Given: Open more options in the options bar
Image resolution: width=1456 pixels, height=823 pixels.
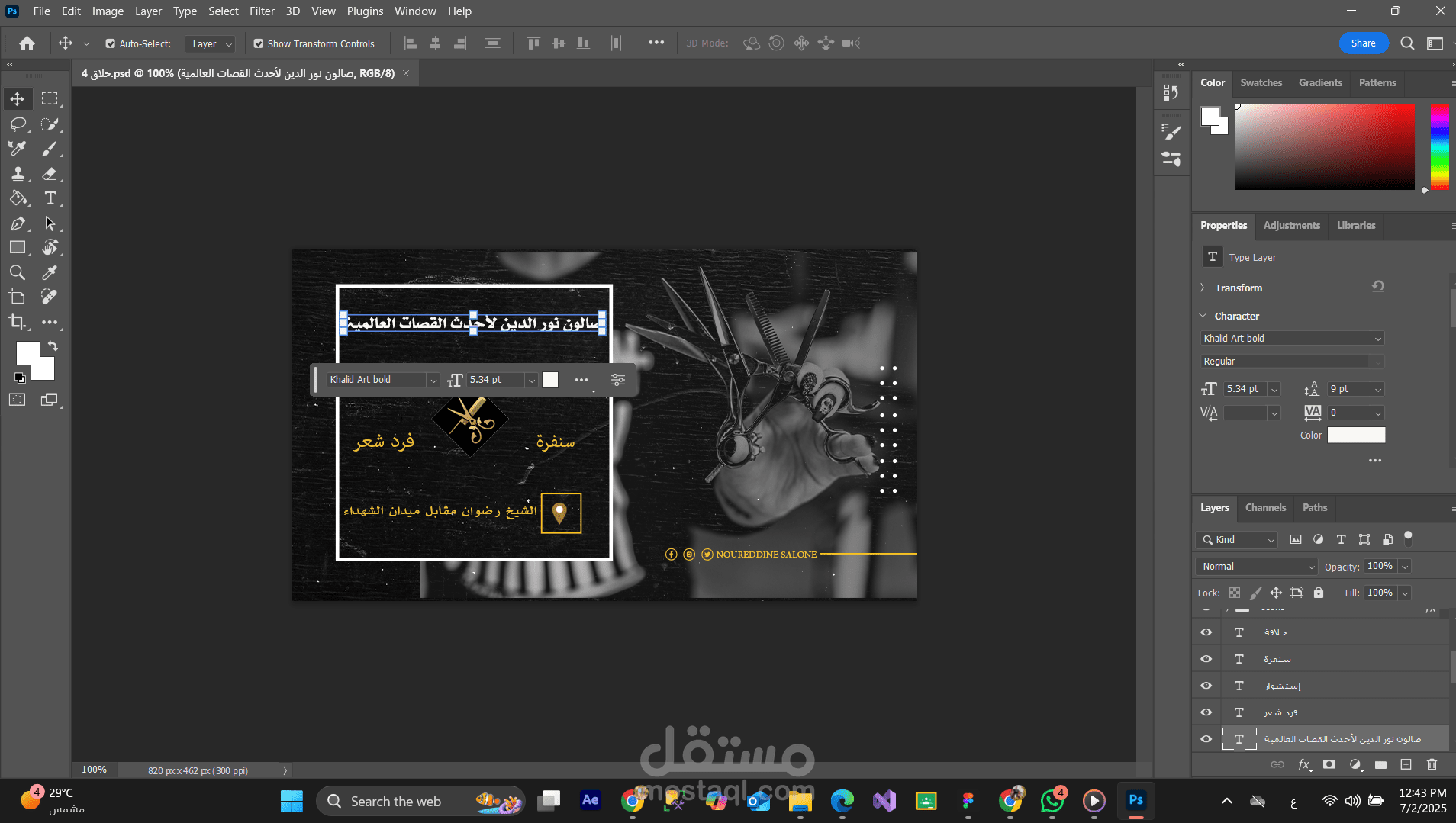Looking at the screenshot, I should click(x=656, y=43).
